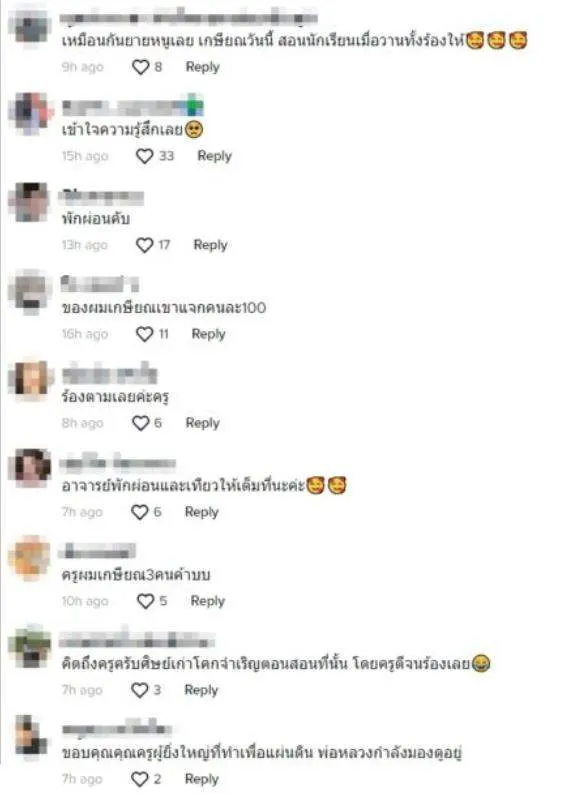Open username of the 16h ago commenter

[x=100, y=284]
